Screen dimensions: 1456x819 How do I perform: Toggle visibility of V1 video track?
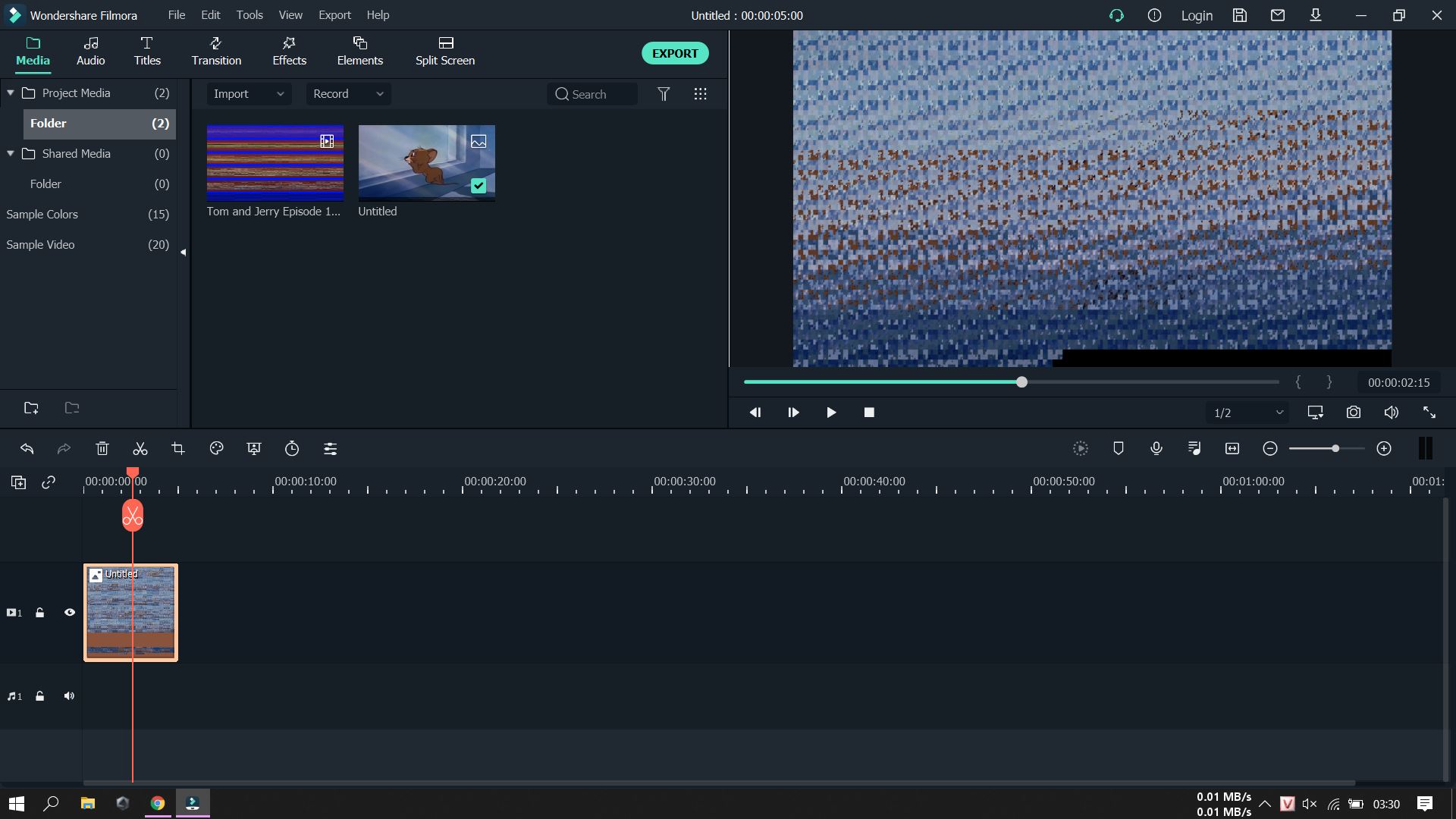point(69,612)
